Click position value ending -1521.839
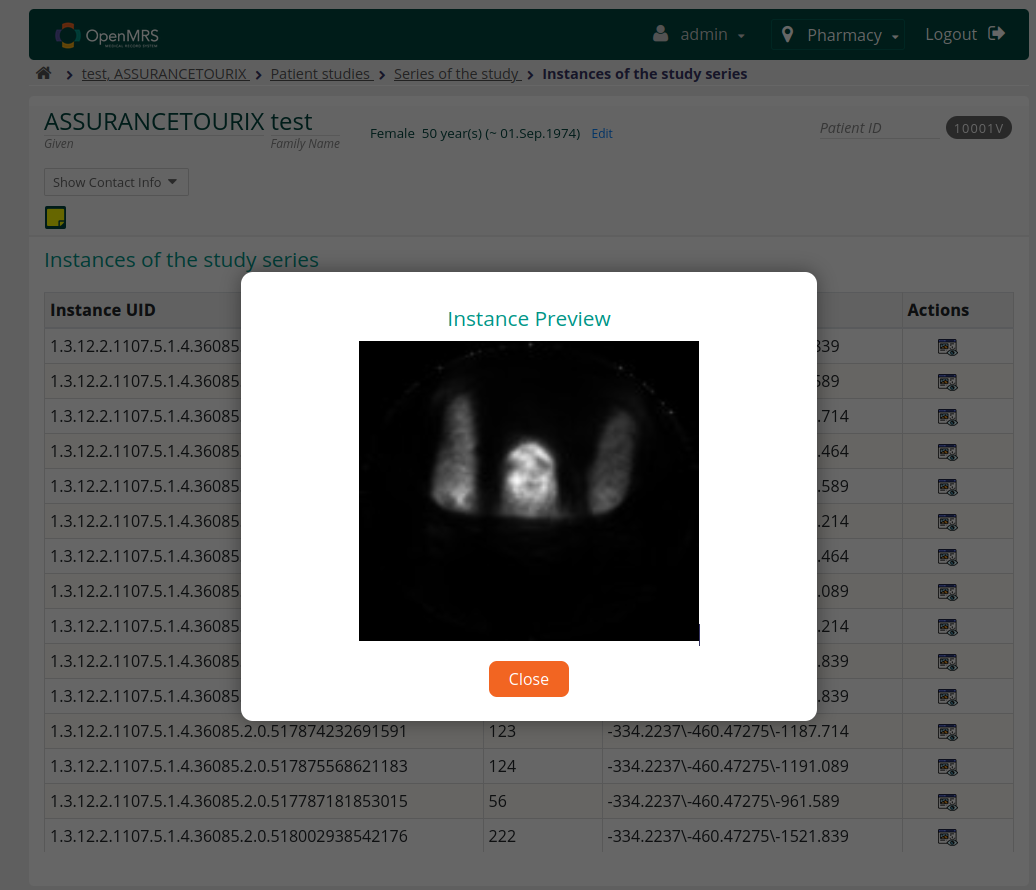The width and height of the screenshot is (1036, 890). tap(727, 836)
